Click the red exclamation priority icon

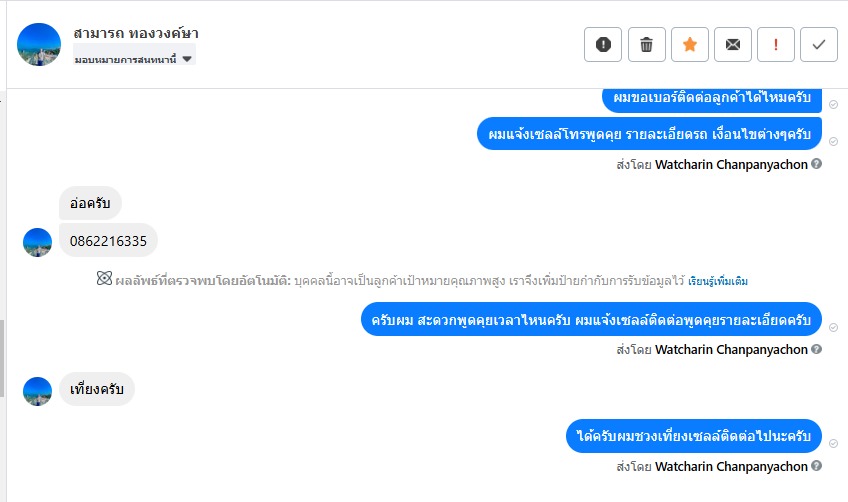point(776,44)
